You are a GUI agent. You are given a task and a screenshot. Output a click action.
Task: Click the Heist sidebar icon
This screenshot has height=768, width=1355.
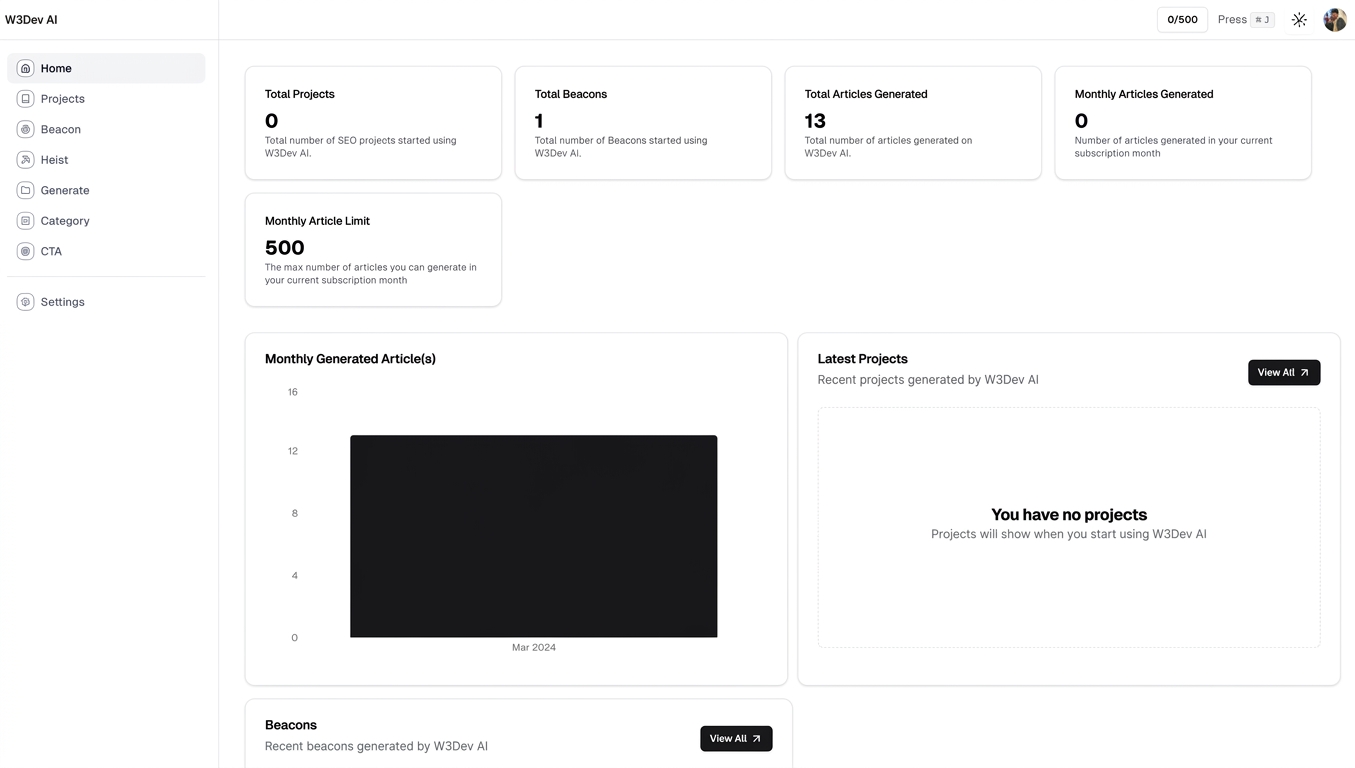(26, 160)
